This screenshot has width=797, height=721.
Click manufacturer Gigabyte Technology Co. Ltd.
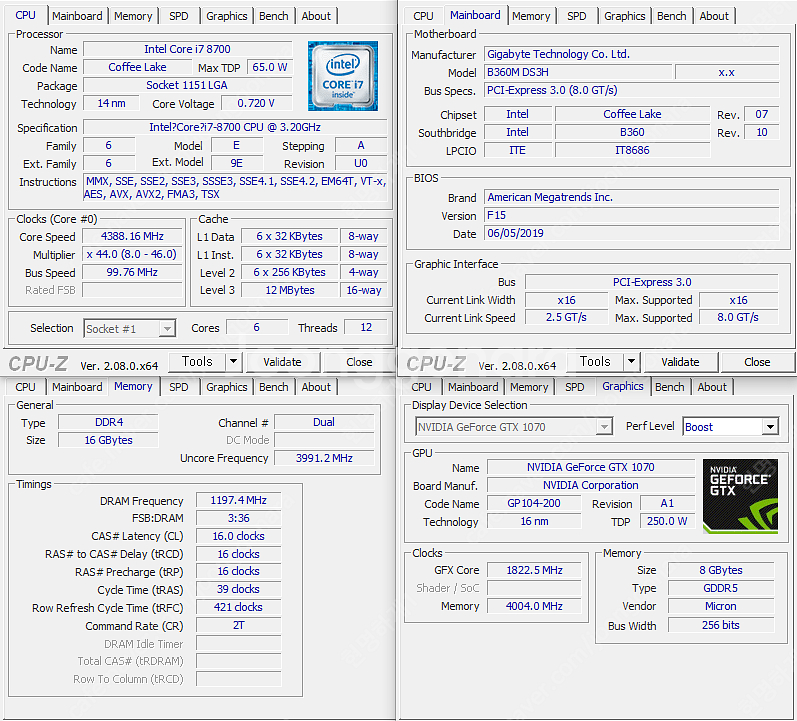coord(631,54)
